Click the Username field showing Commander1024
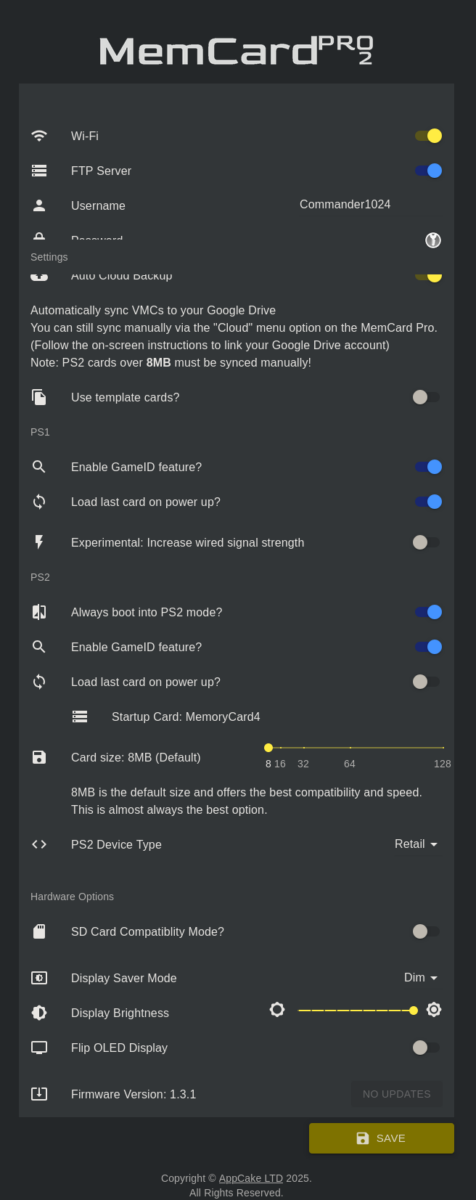This screenshot has width=476, height=1200. point(345,204)
